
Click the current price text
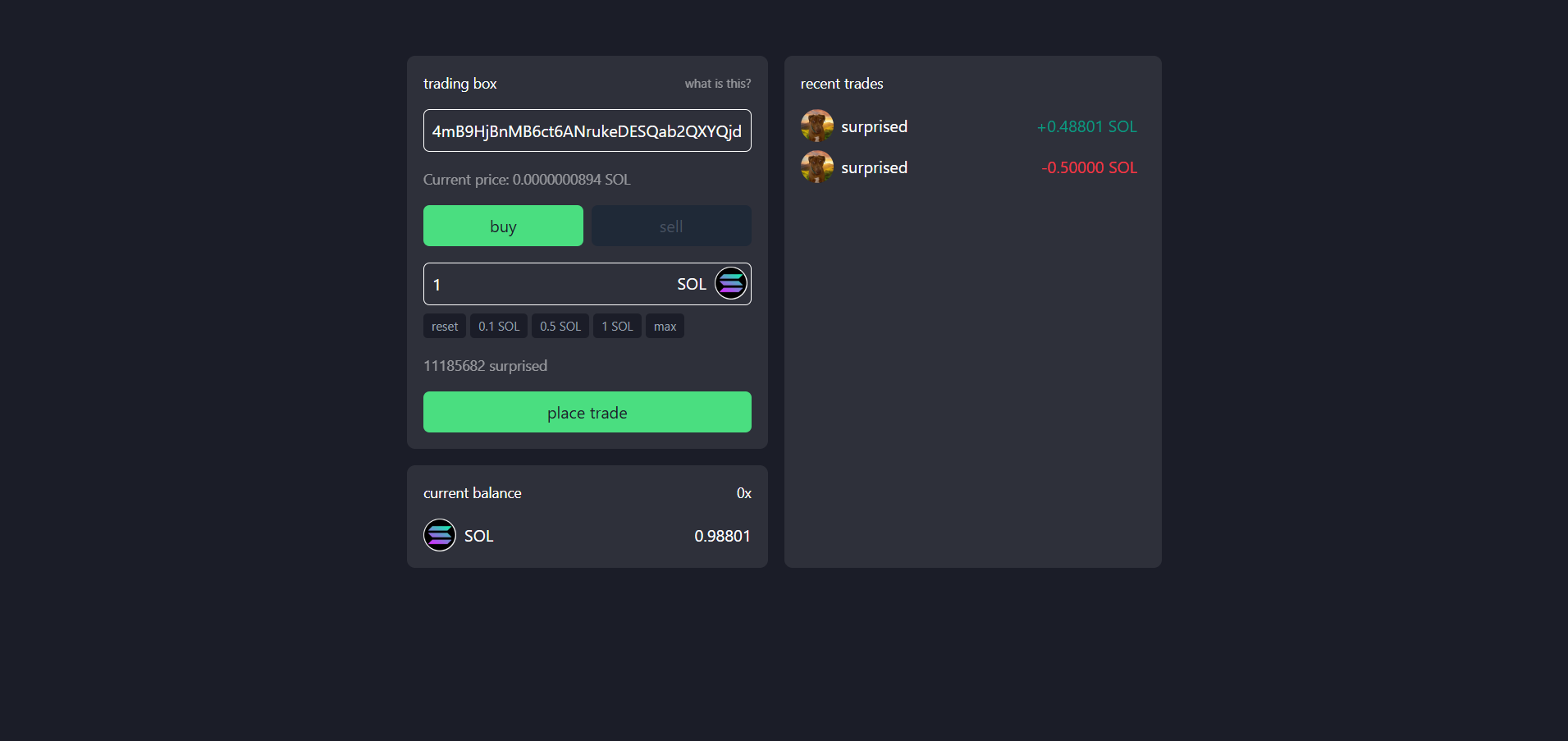tap(527, 180)
